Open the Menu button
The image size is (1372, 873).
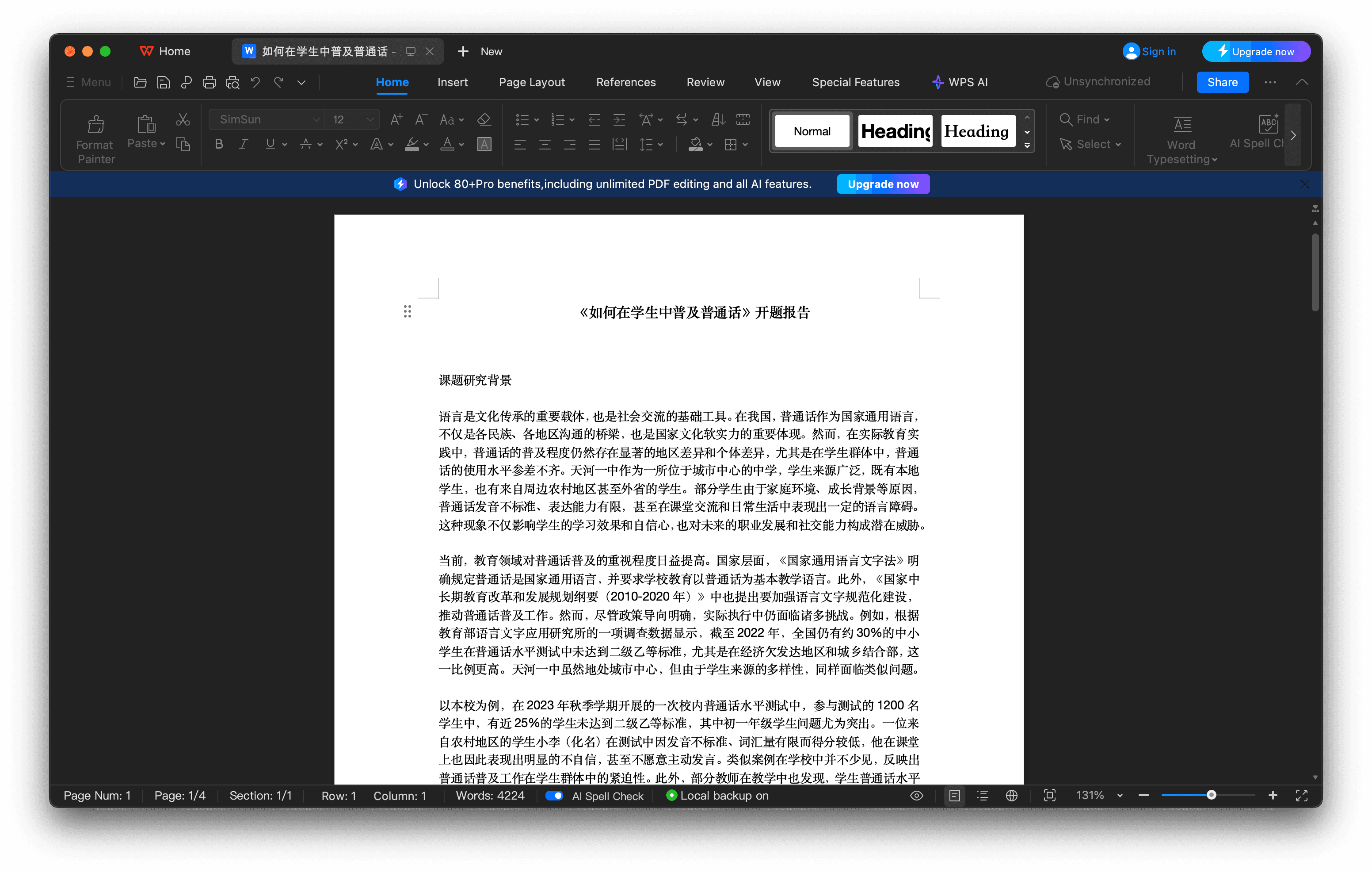(x=88, y=82)
